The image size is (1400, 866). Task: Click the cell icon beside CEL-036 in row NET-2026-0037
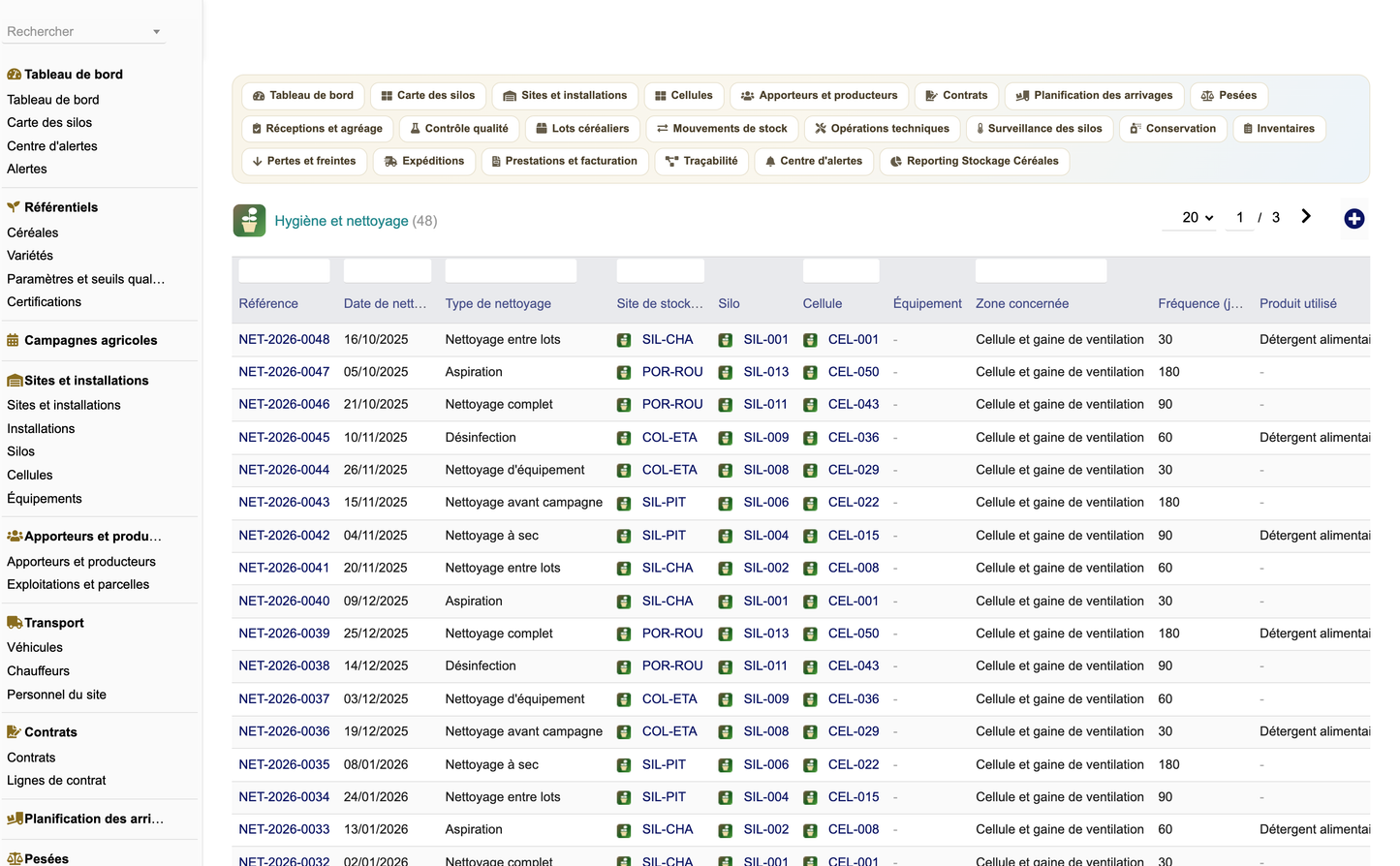pos(810,699)
